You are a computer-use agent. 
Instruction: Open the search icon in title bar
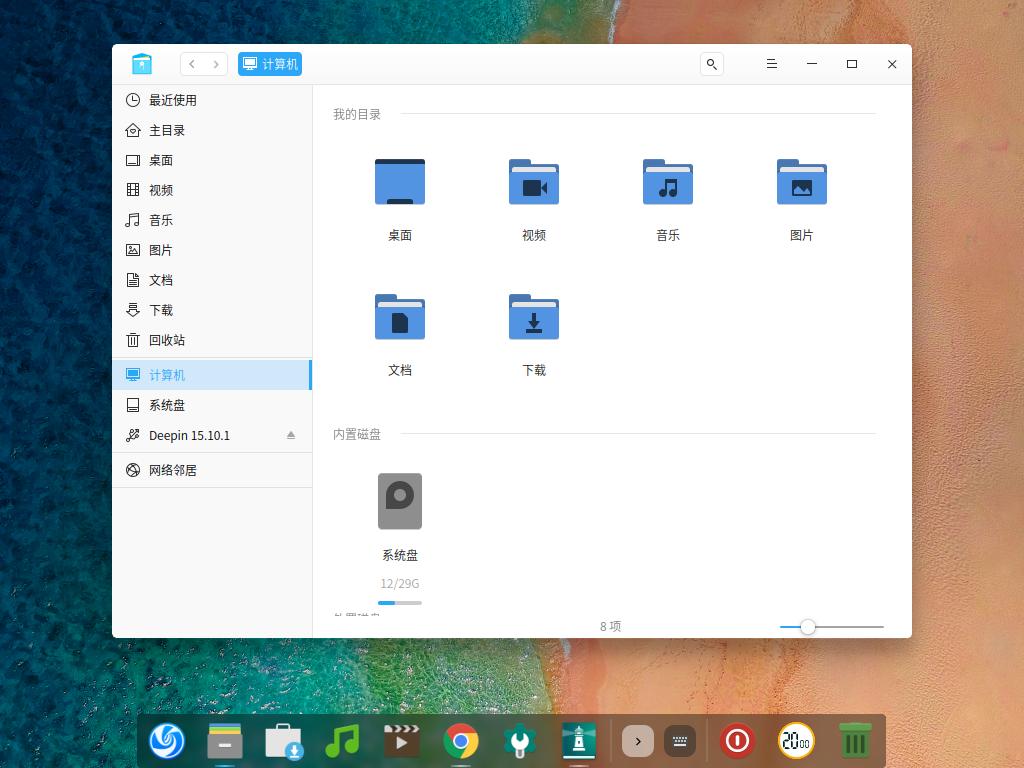coord(711,64)
